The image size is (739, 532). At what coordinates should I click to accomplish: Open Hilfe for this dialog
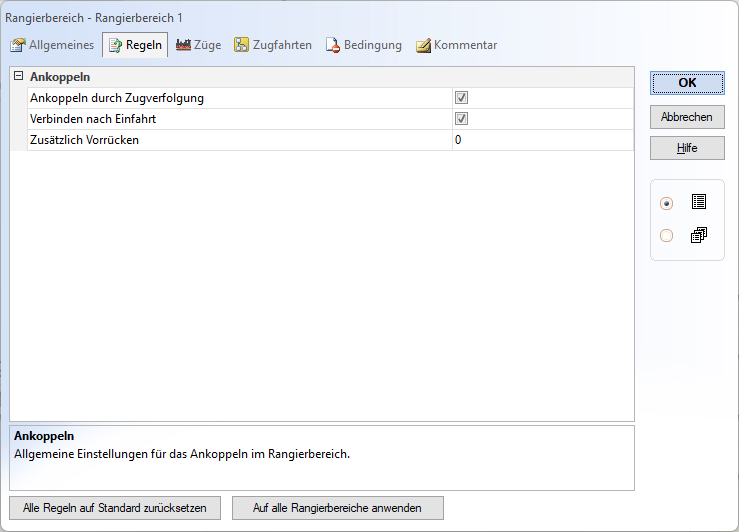point(687,148)
